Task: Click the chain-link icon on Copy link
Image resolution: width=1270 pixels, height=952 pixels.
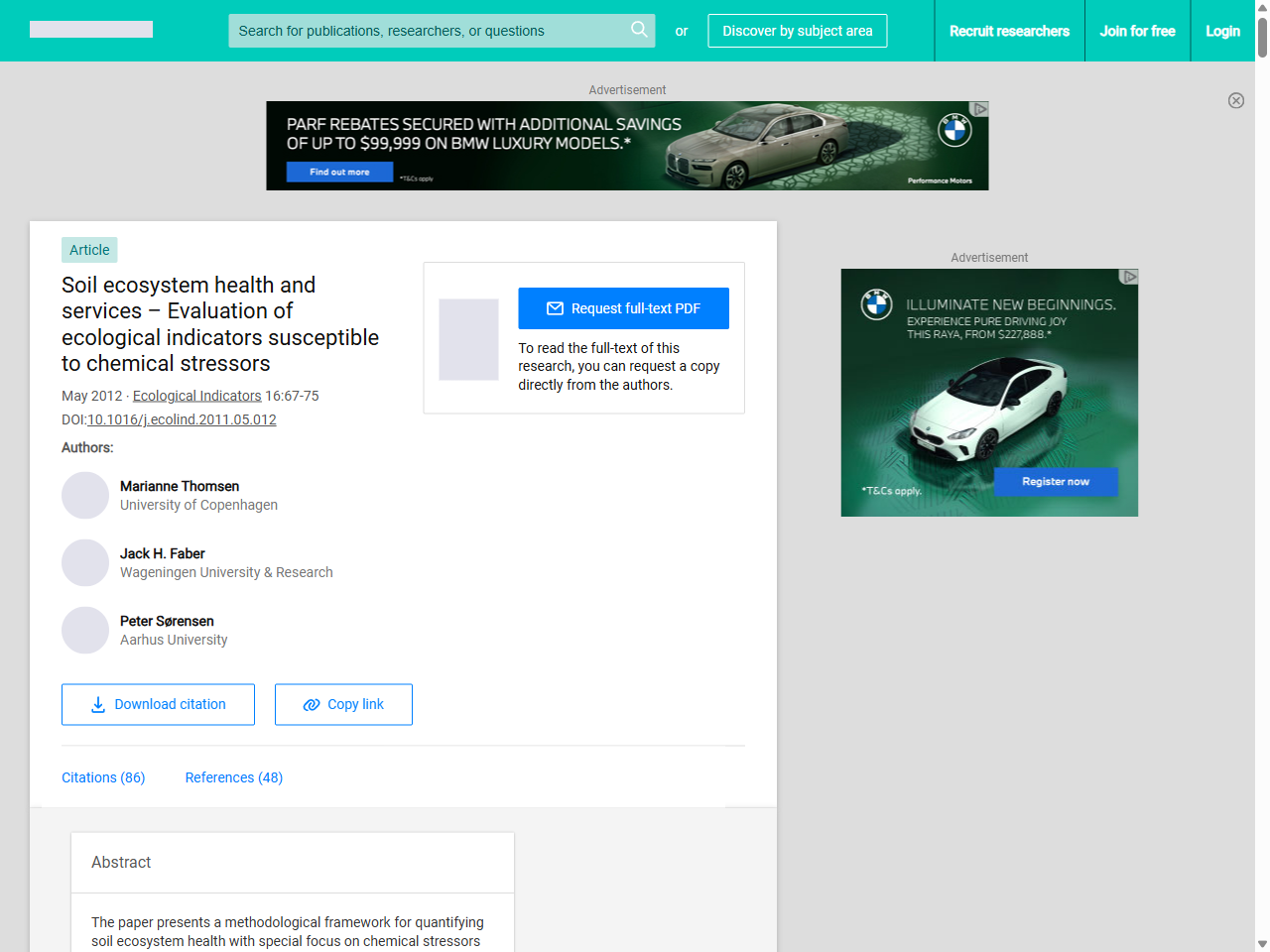Action: (x=310, y=704)
